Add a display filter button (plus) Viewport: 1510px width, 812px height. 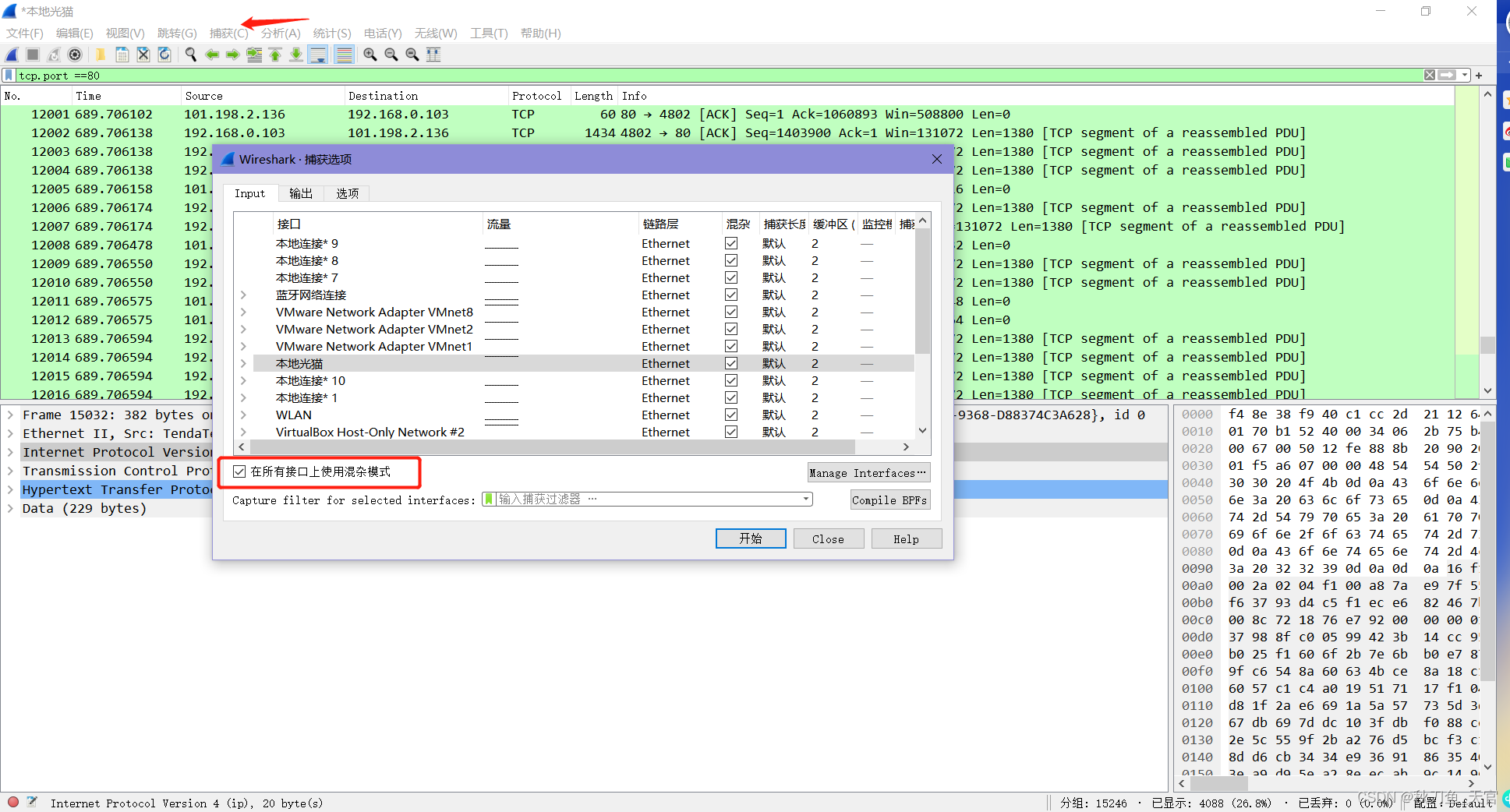(x=1479, y=76)
